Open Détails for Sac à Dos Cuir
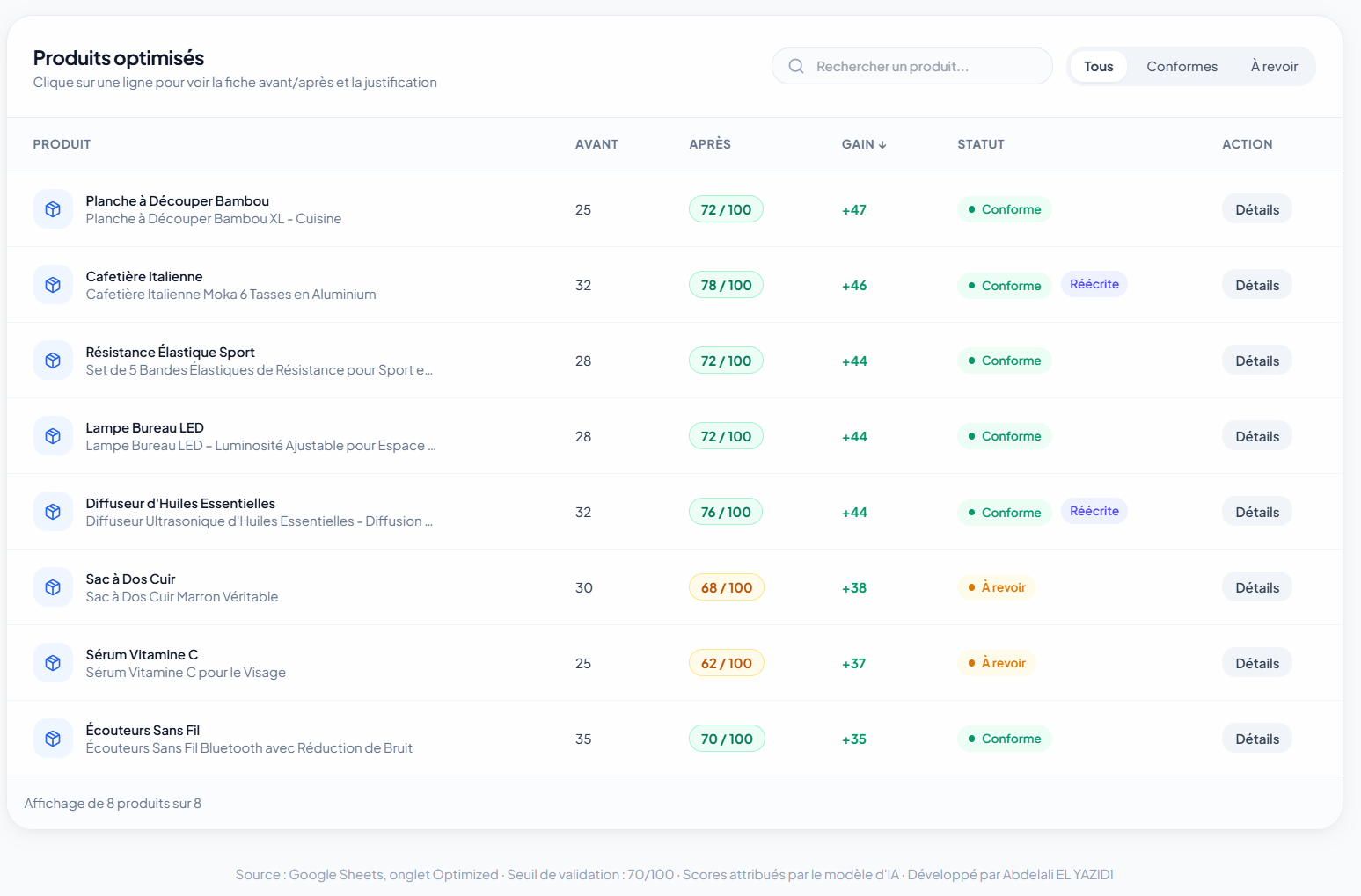 [1256, 587]
